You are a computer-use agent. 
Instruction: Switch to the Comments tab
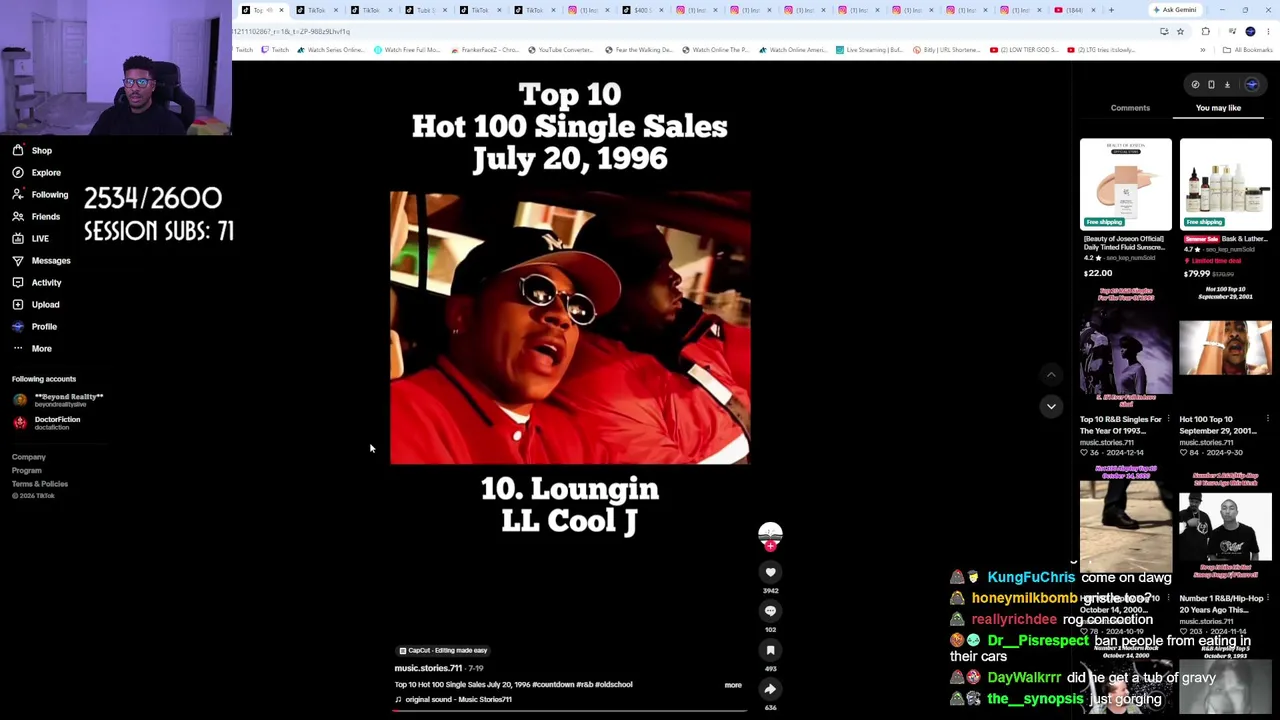1130,108
